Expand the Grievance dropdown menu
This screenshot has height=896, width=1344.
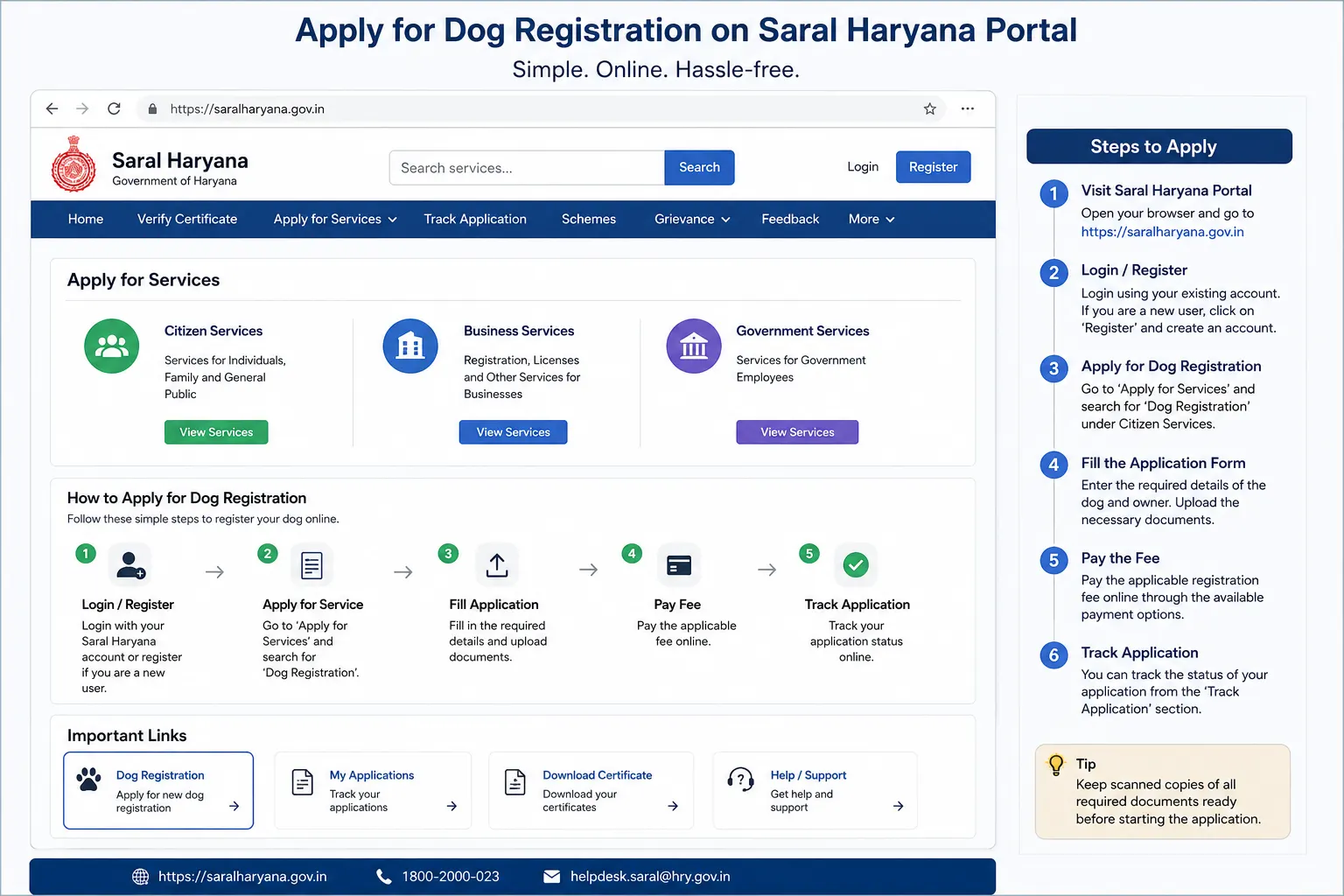692,219
